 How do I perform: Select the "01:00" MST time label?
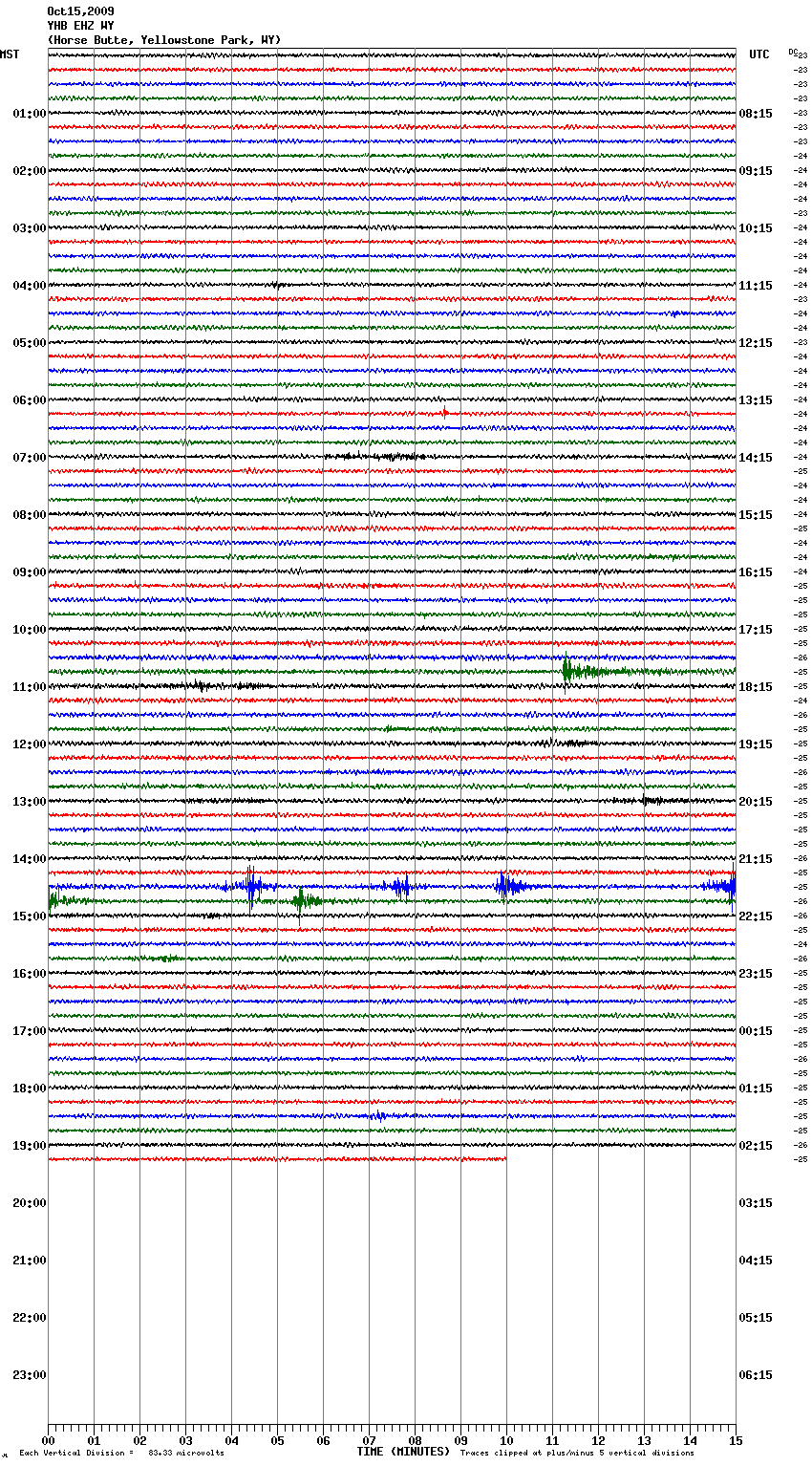click(30, 114)
